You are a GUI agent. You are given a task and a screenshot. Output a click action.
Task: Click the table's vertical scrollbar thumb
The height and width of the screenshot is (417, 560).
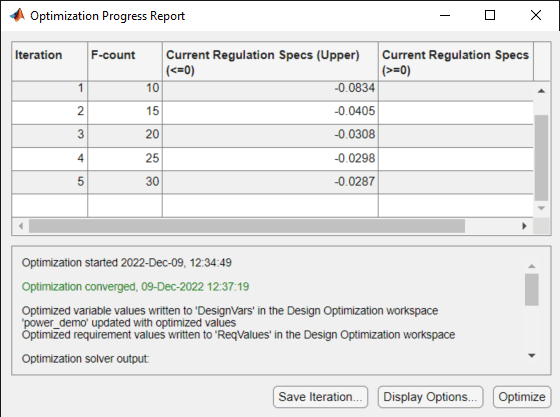[x=541, y=158]
